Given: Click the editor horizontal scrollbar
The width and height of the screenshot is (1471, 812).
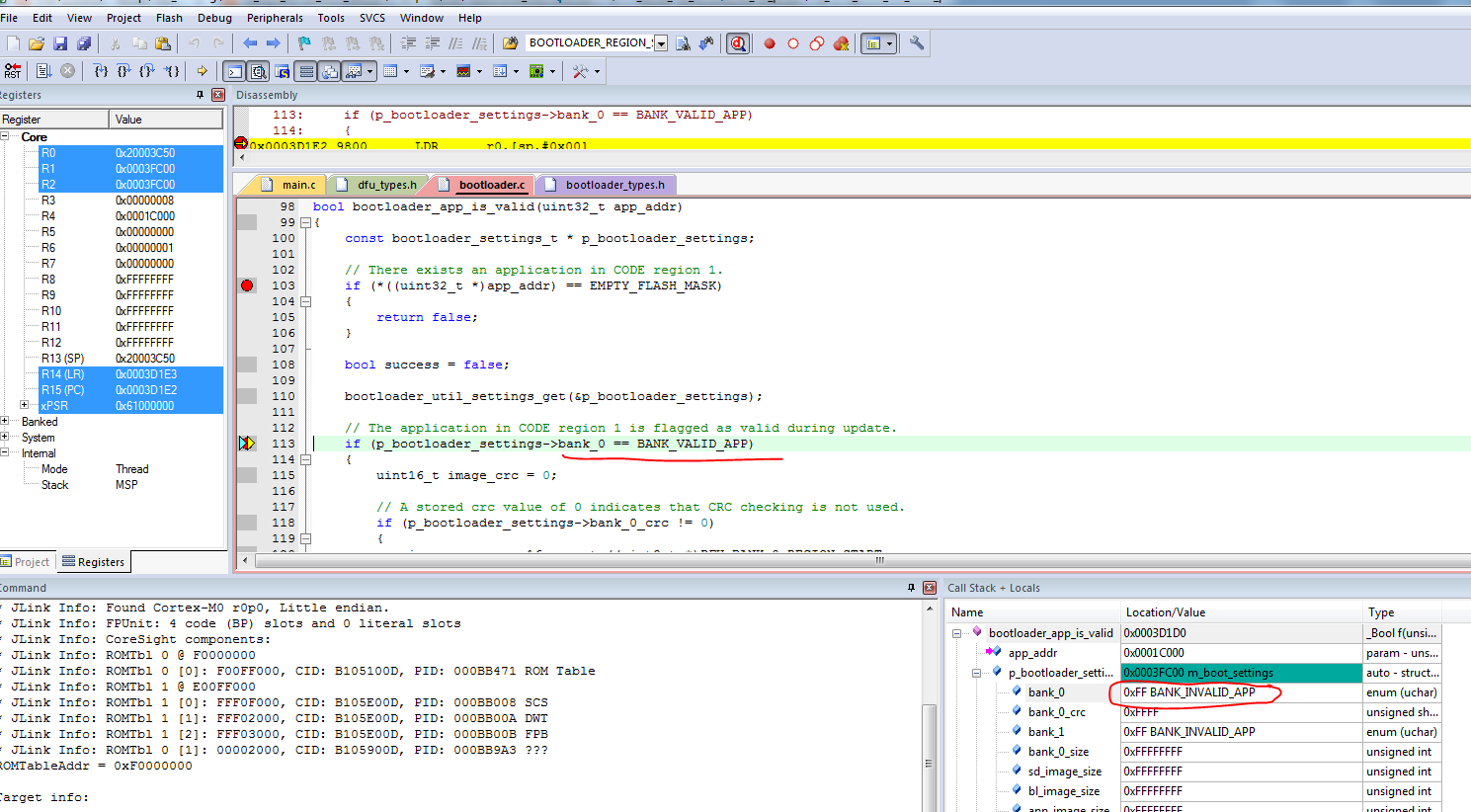Looking at the screenshot, I should tap(879, 560).
